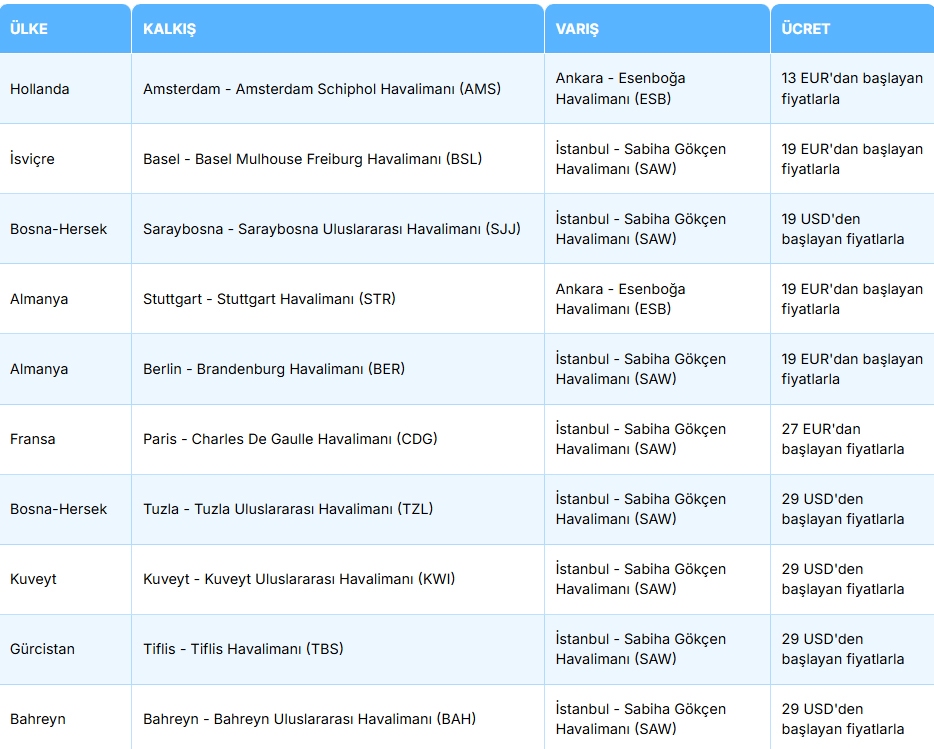934x749 pixels.
Task: Click the Fransa country cell
Action: click(x=33, y=439)
